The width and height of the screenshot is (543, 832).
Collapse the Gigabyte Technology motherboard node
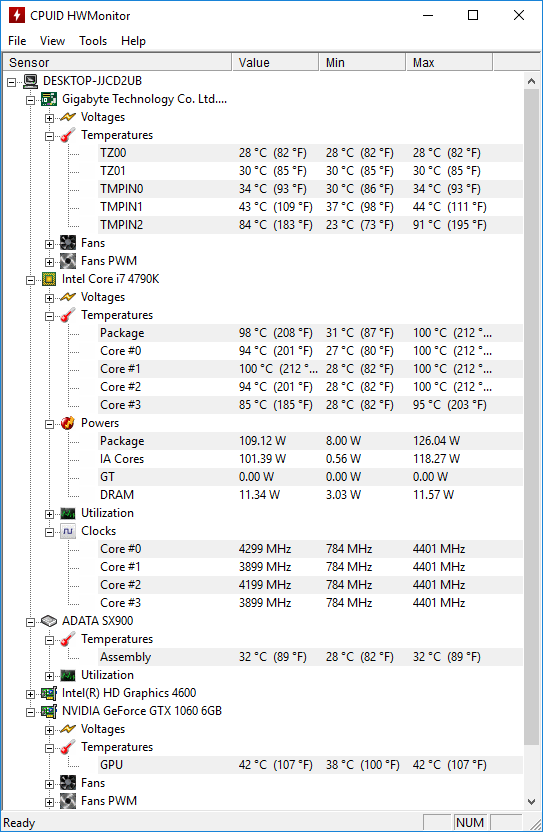tap(31, 100)
